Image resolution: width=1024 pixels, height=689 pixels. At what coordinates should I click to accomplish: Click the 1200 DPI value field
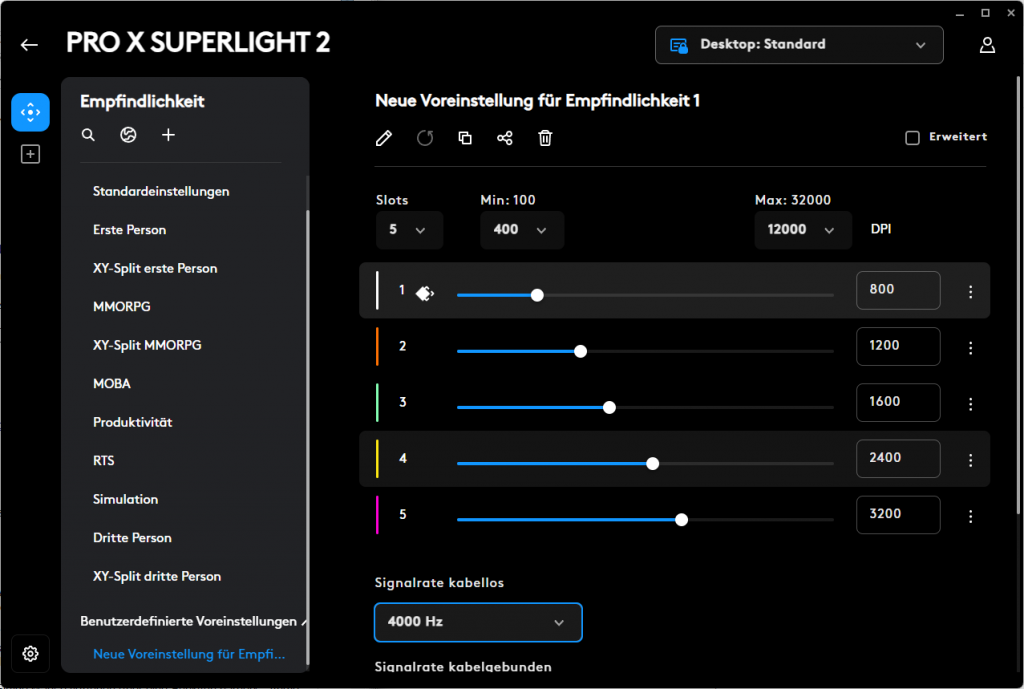coord(898,346)
